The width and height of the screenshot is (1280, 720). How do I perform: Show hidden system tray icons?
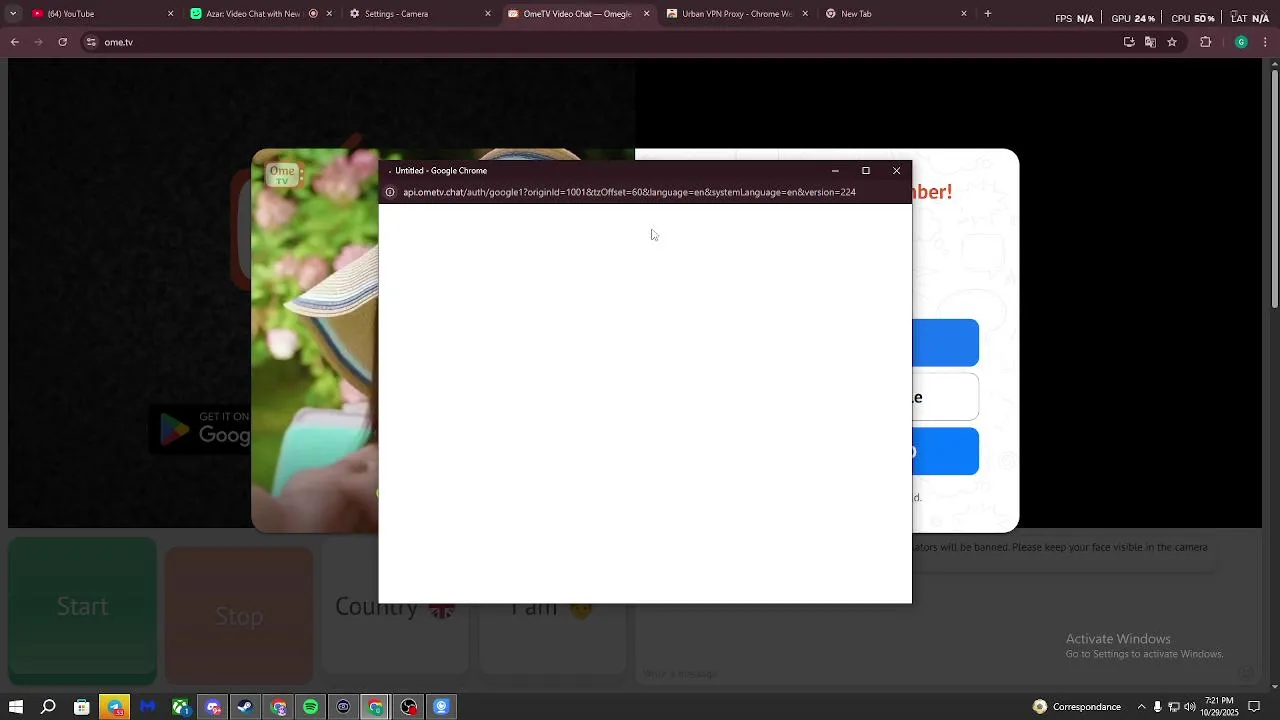[x=1141, y=707]
